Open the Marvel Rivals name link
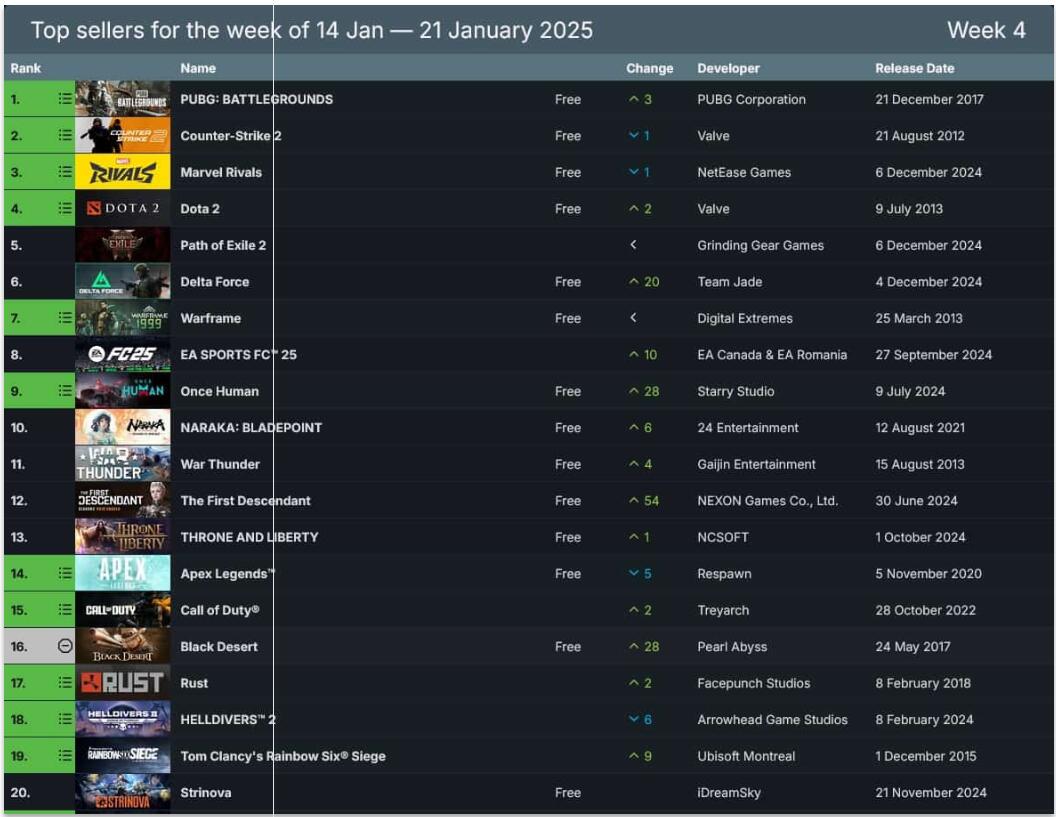 (x=221, y=172)
